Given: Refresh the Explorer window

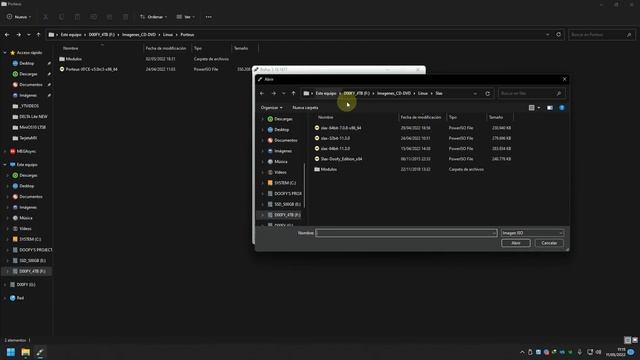Looking at the screenshot, I should point(559,35).
